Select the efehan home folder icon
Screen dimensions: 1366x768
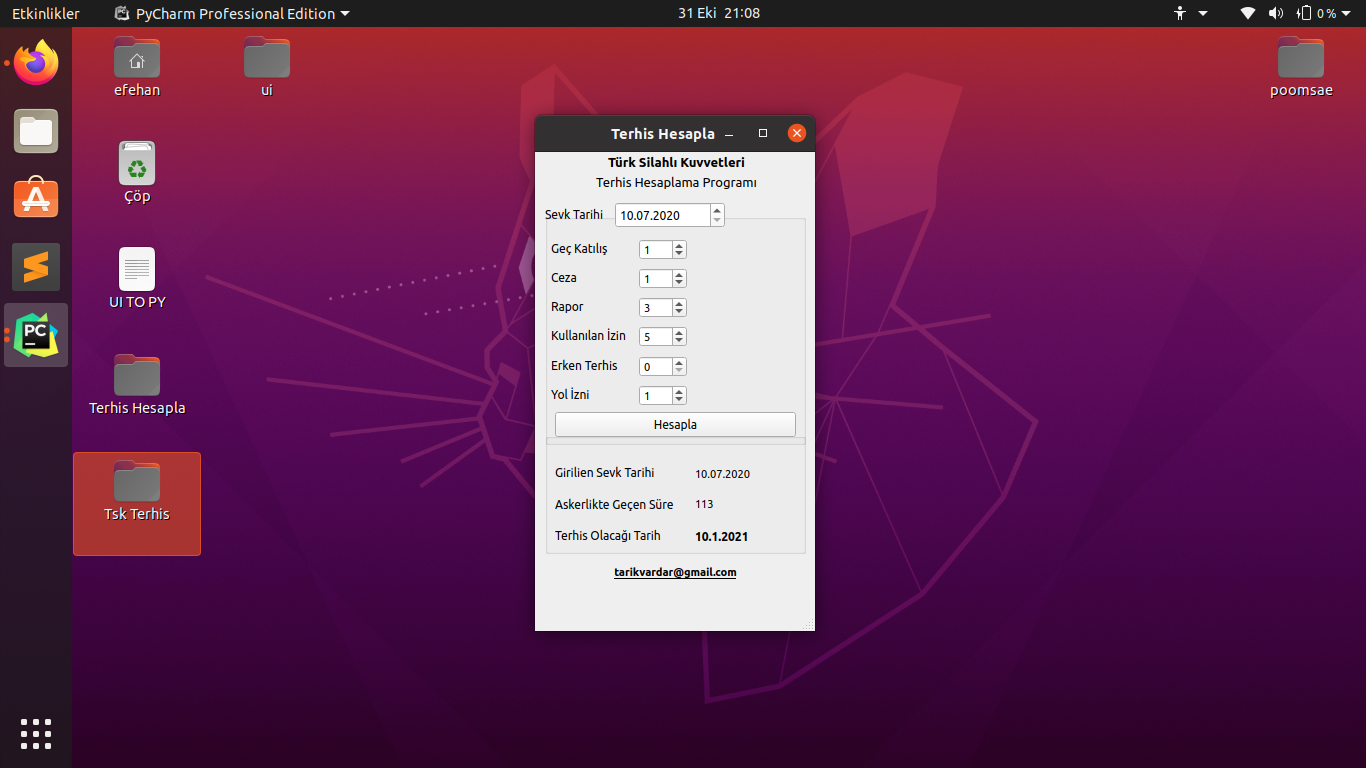[137, 67]
